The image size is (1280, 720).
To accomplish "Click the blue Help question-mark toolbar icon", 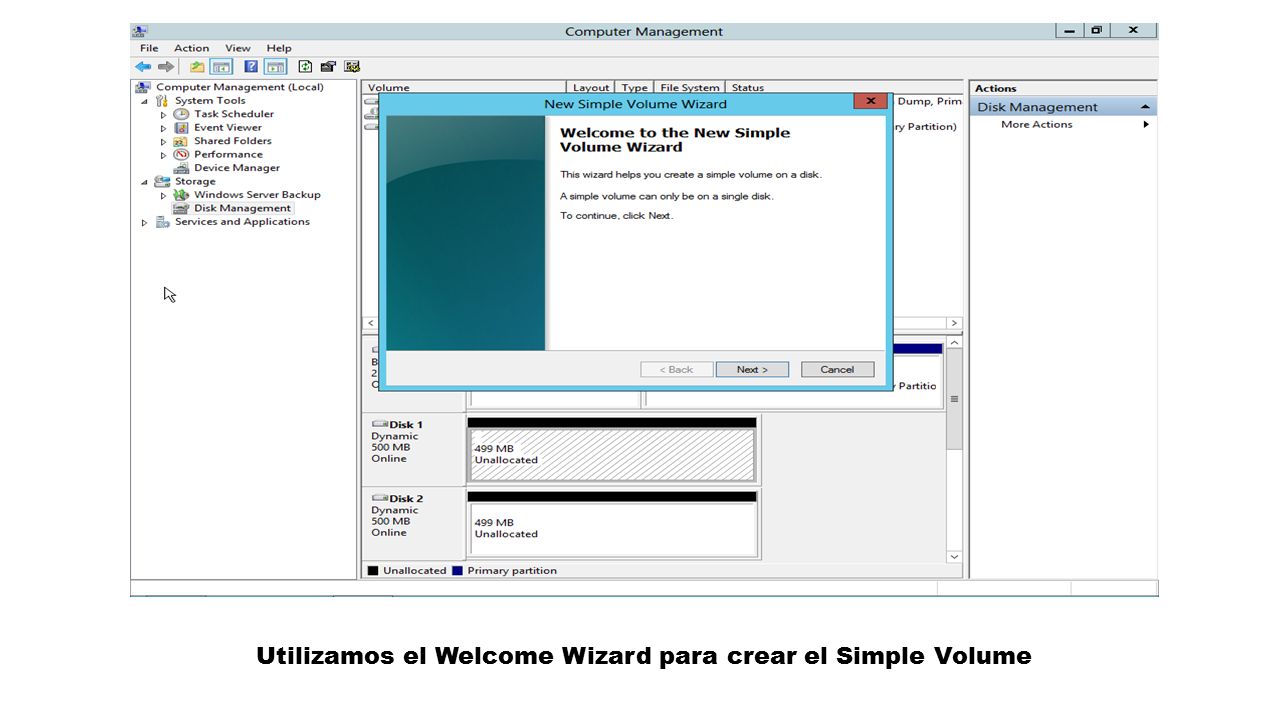I will pyautogui.click(x=251, y=67).
